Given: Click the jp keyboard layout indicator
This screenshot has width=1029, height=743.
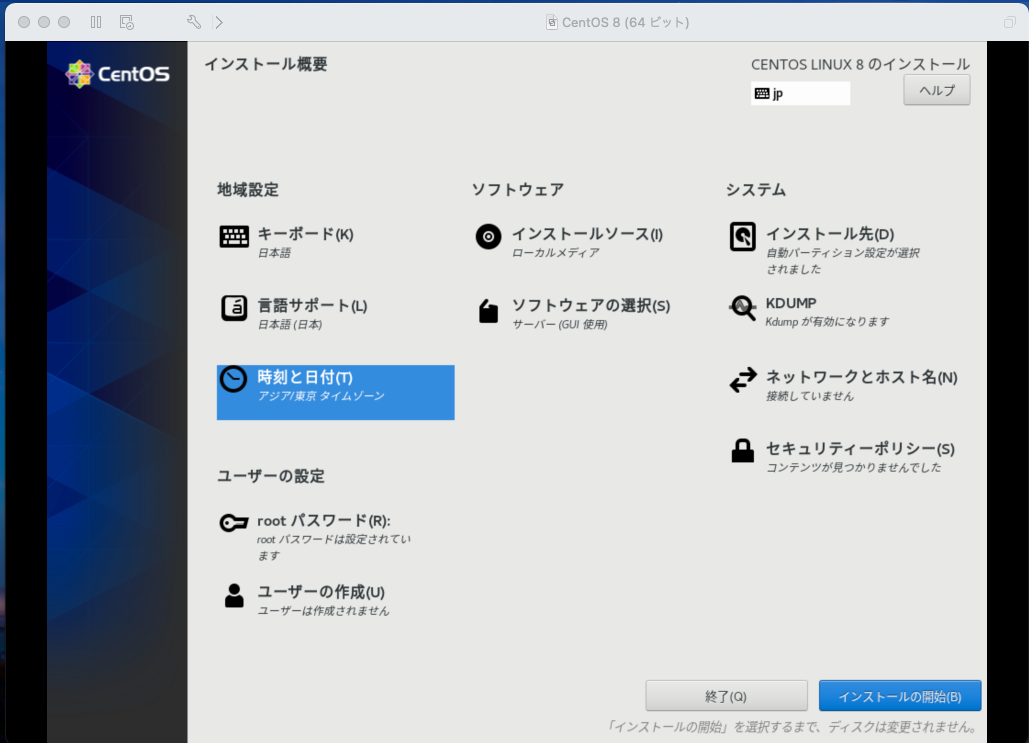Looking at the screenshot, I should (x=800, y=93).
